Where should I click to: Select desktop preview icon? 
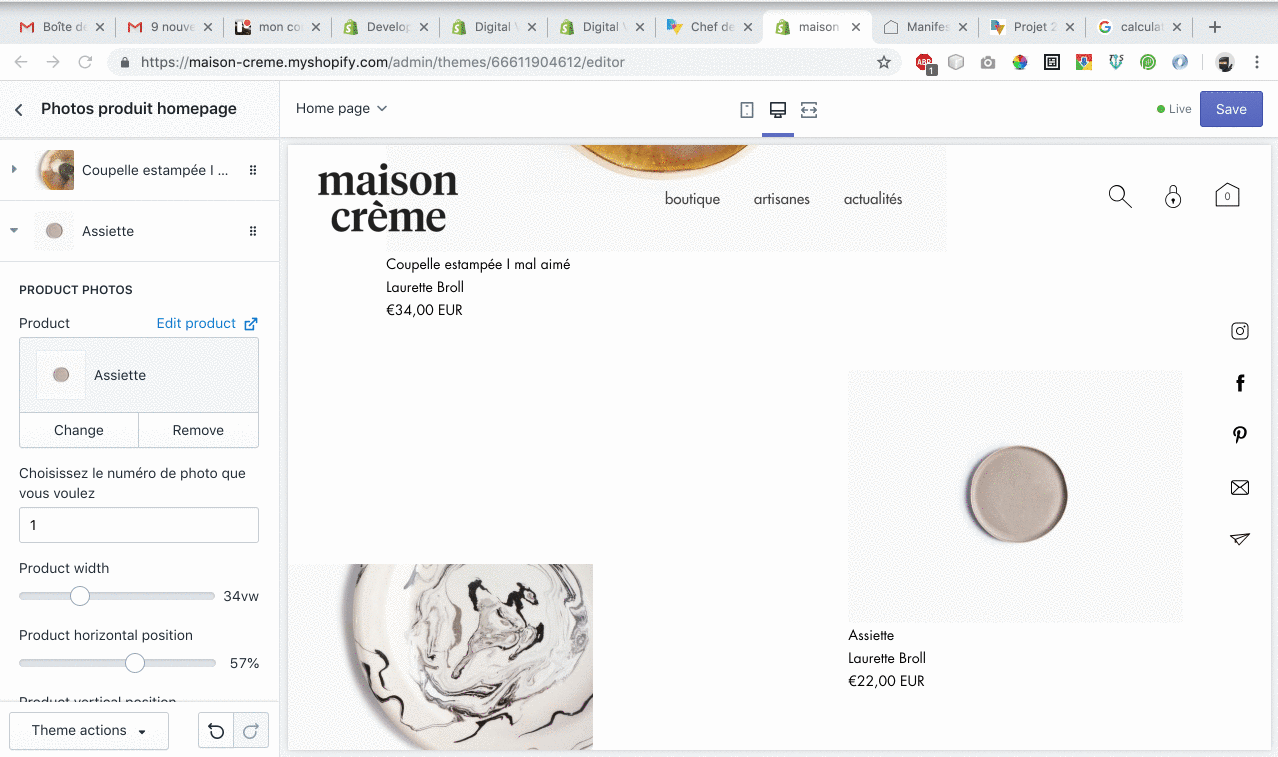(777, 108)
